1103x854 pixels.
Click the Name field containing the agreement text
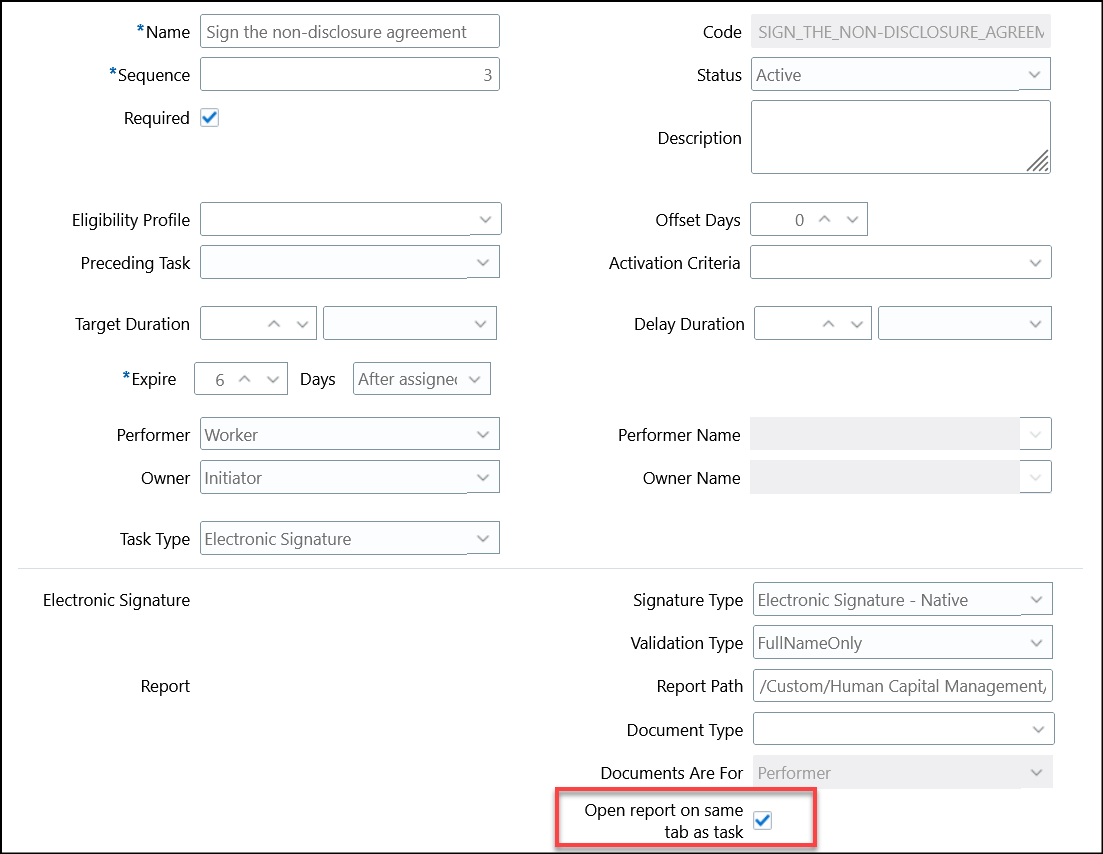350,31
